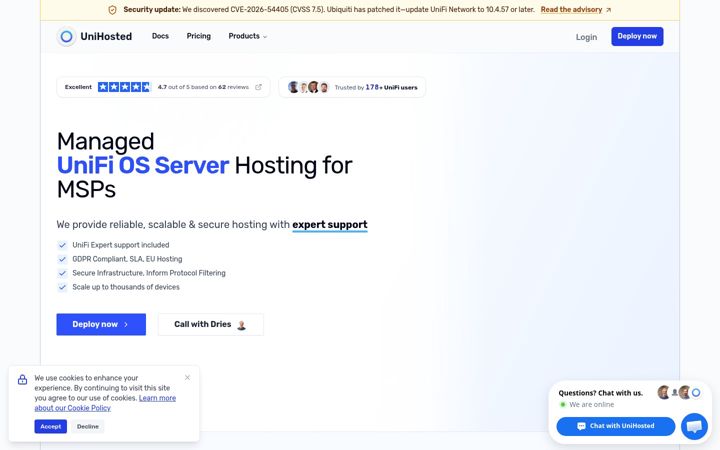The width and height of the screenshot is (720, 450).
Task: Open the UniHosted home brand text
Action: pos(106,36)
